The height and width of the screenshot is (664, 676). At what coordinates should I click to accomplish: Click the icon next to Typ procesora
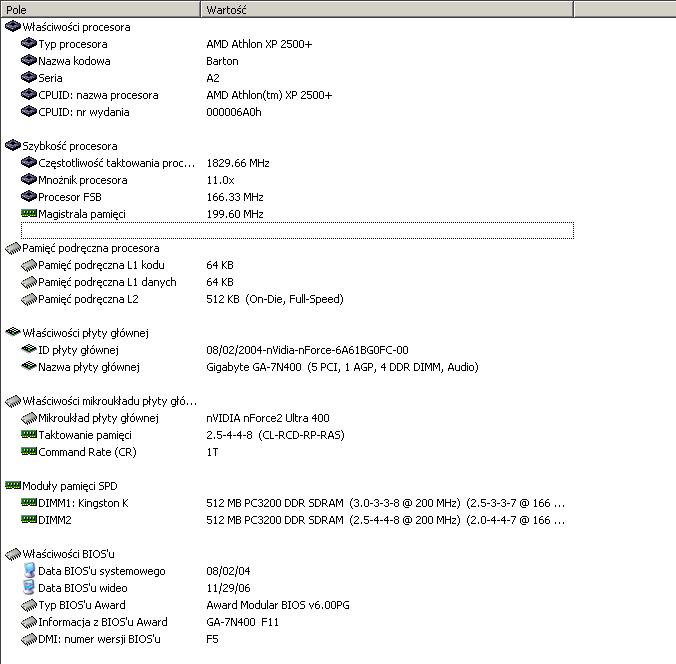click(28, 44)
